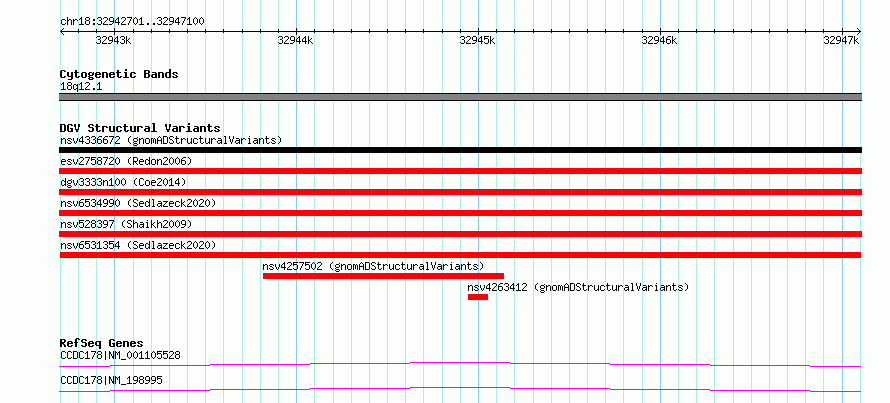This screenshot has width=890, height=403.
Task: Click the red bar below esv2758720
Action: pos(460,171)
